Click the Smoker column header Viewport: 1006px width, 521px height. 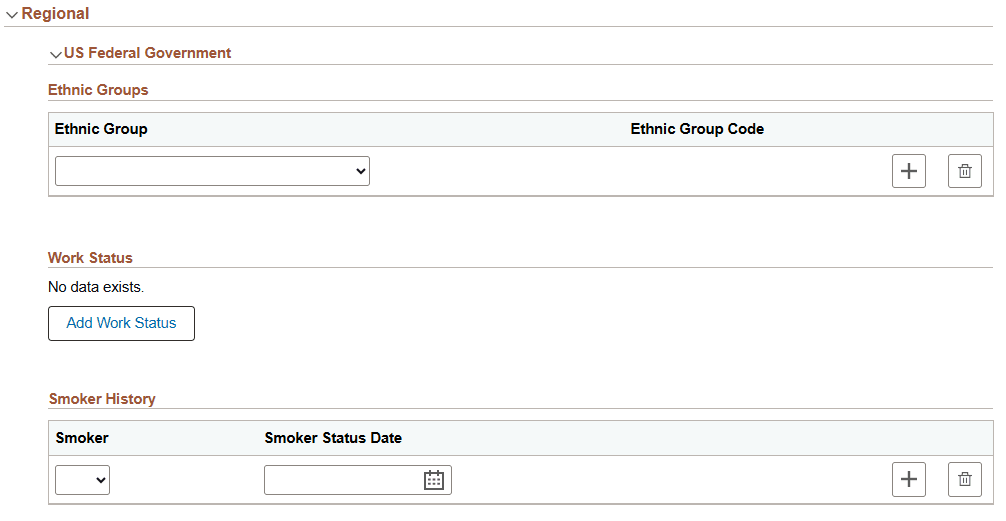click(x=82, y=437)
